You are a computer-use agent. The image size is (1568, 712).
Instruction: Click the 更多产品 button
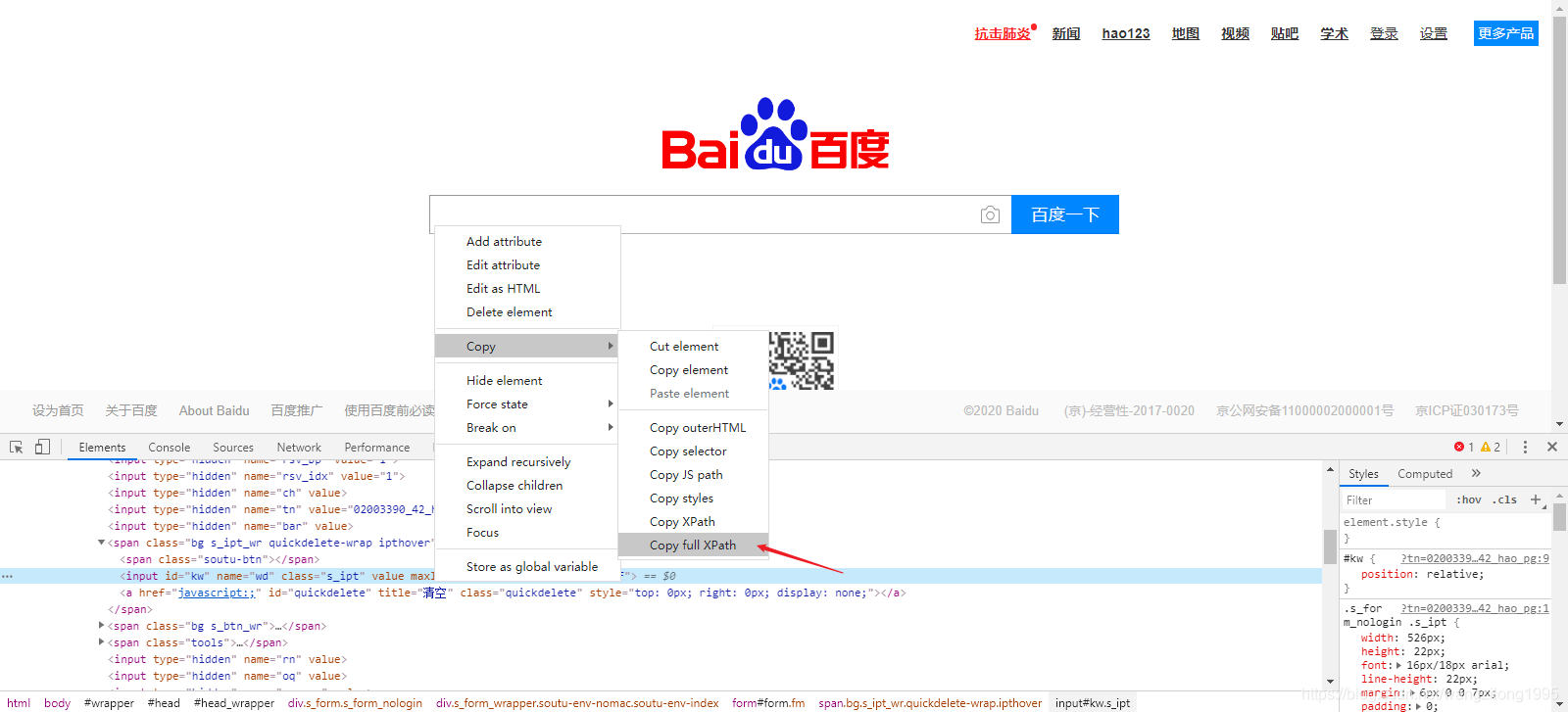tap(1505, 33)
